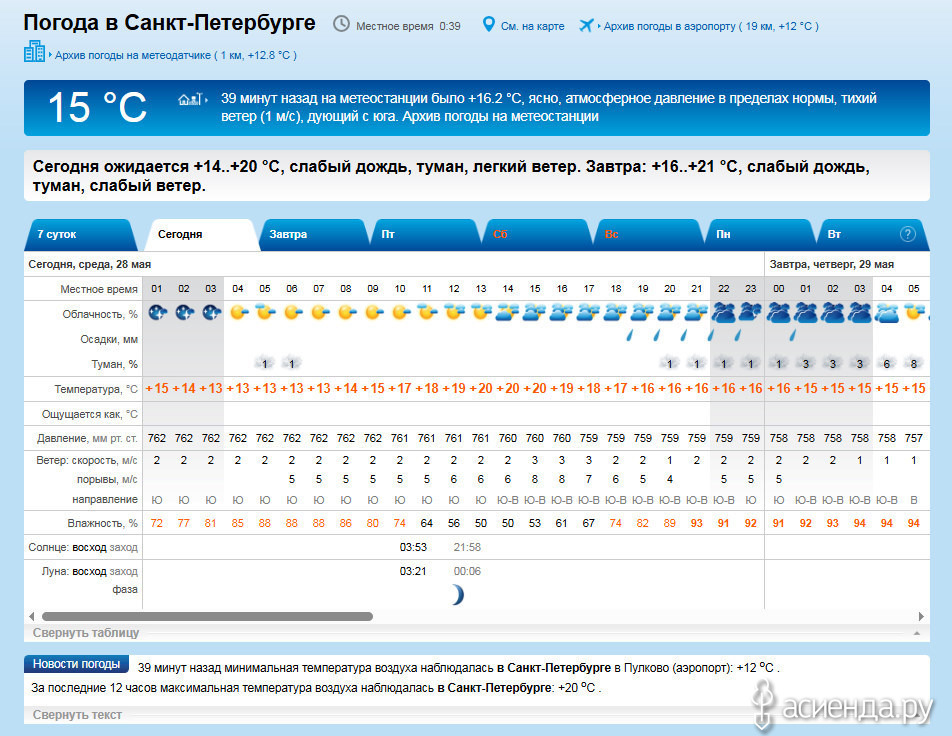This screenshot has height=736, width=952.
Task: Click the заход moonset toggle in Луна row
Action: click(123, 571)
